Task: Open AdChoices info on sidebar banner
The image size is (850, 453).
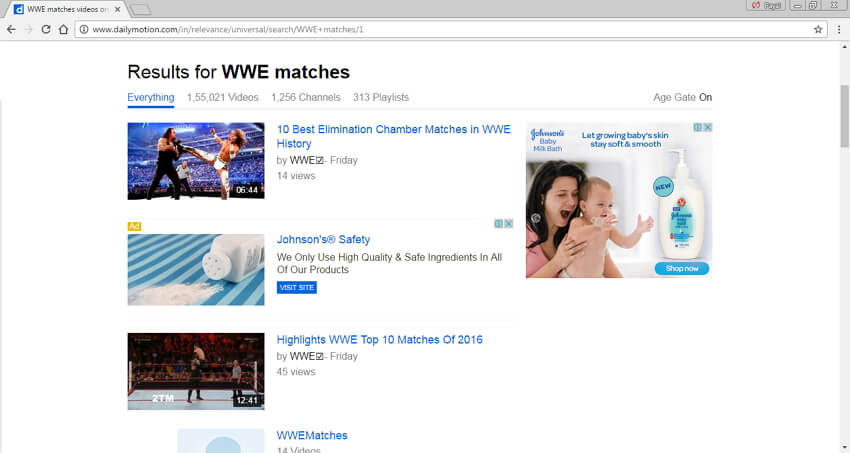Action: 698,127
